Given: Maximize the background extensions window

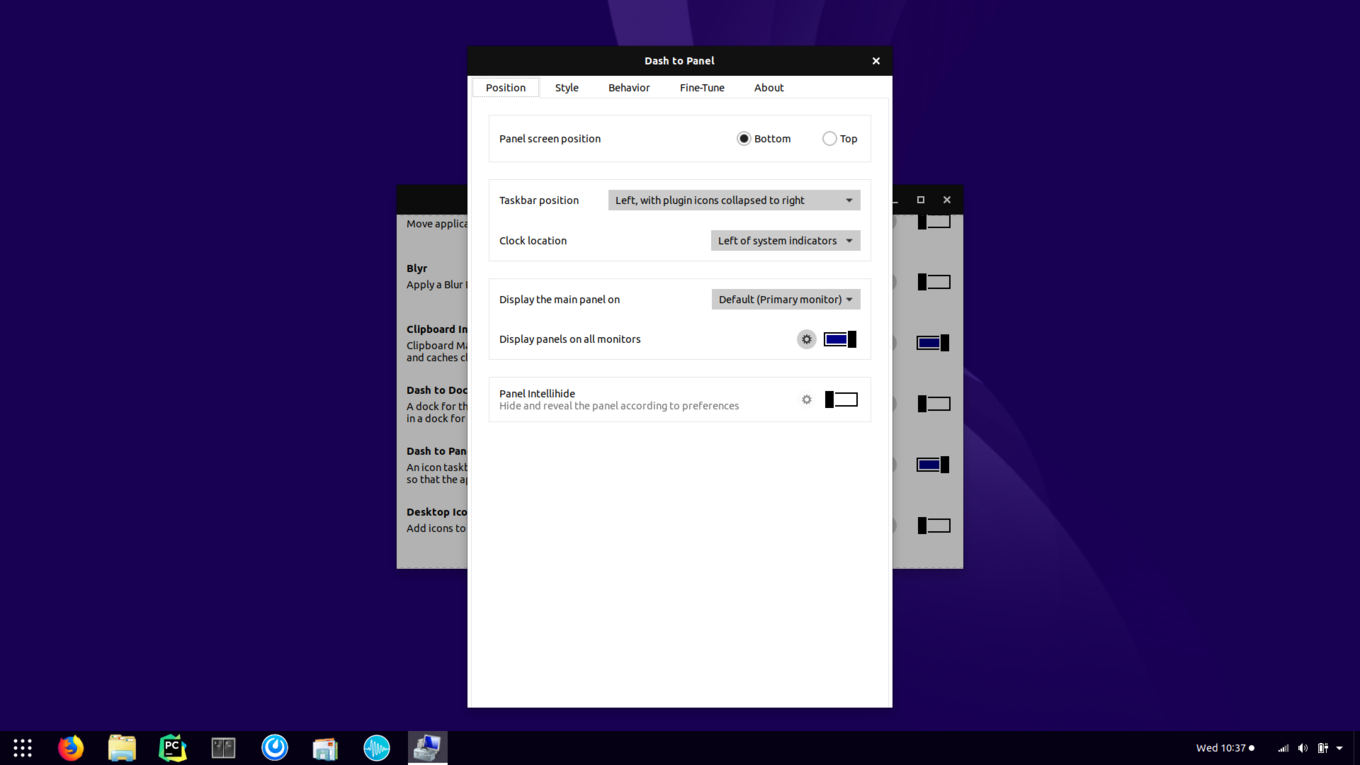Looking at the screenshot, I should [921, 200].
